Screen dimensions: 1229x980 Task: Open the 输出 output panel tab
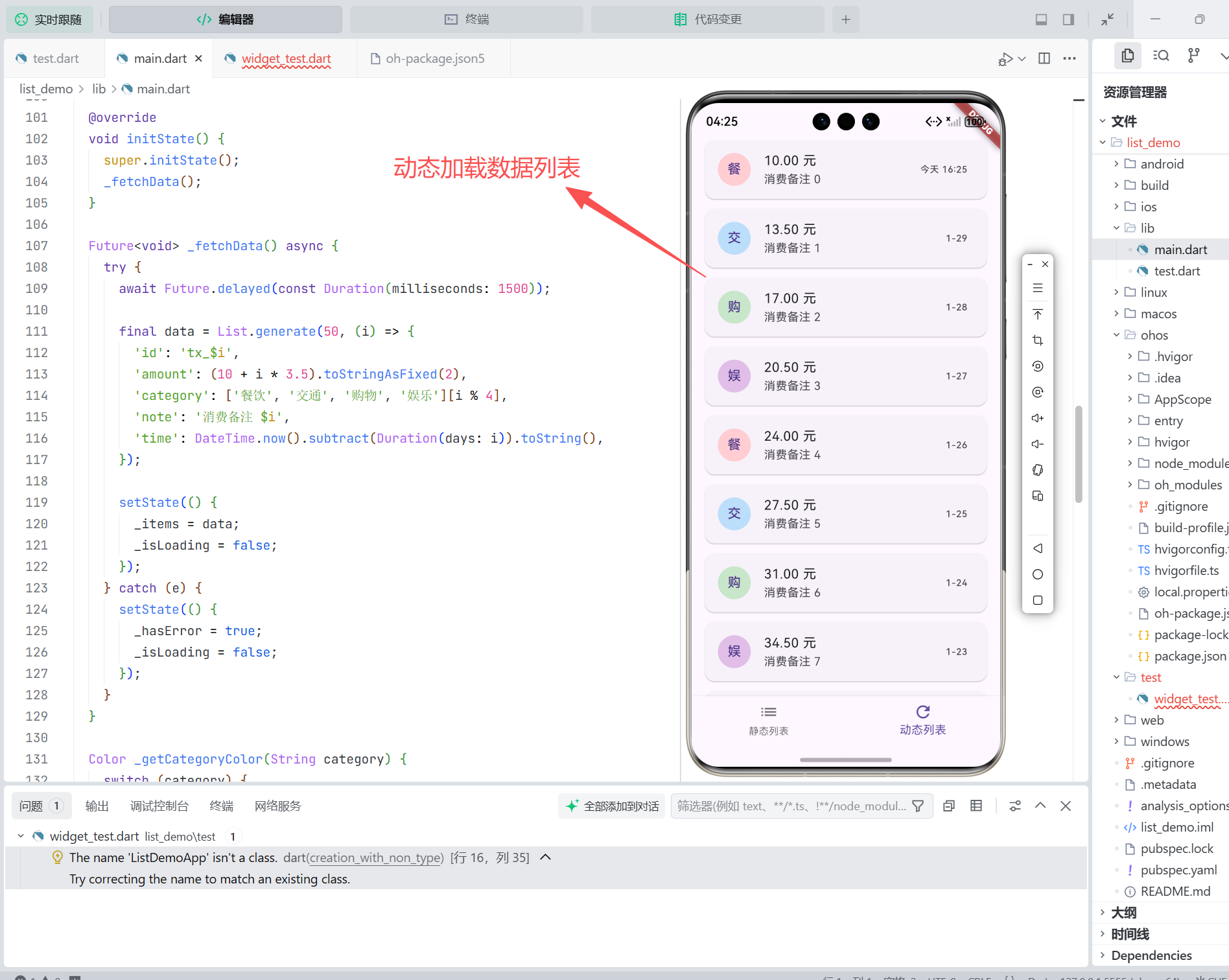pos(97,806)
